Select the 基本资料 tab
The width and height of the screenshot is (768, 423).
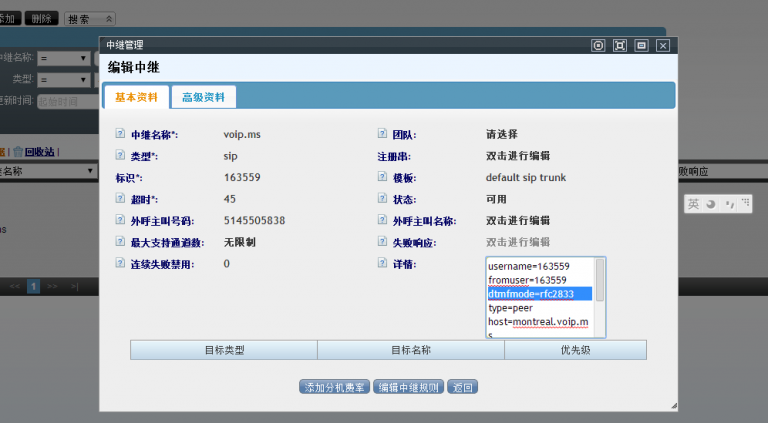(136, 97)
